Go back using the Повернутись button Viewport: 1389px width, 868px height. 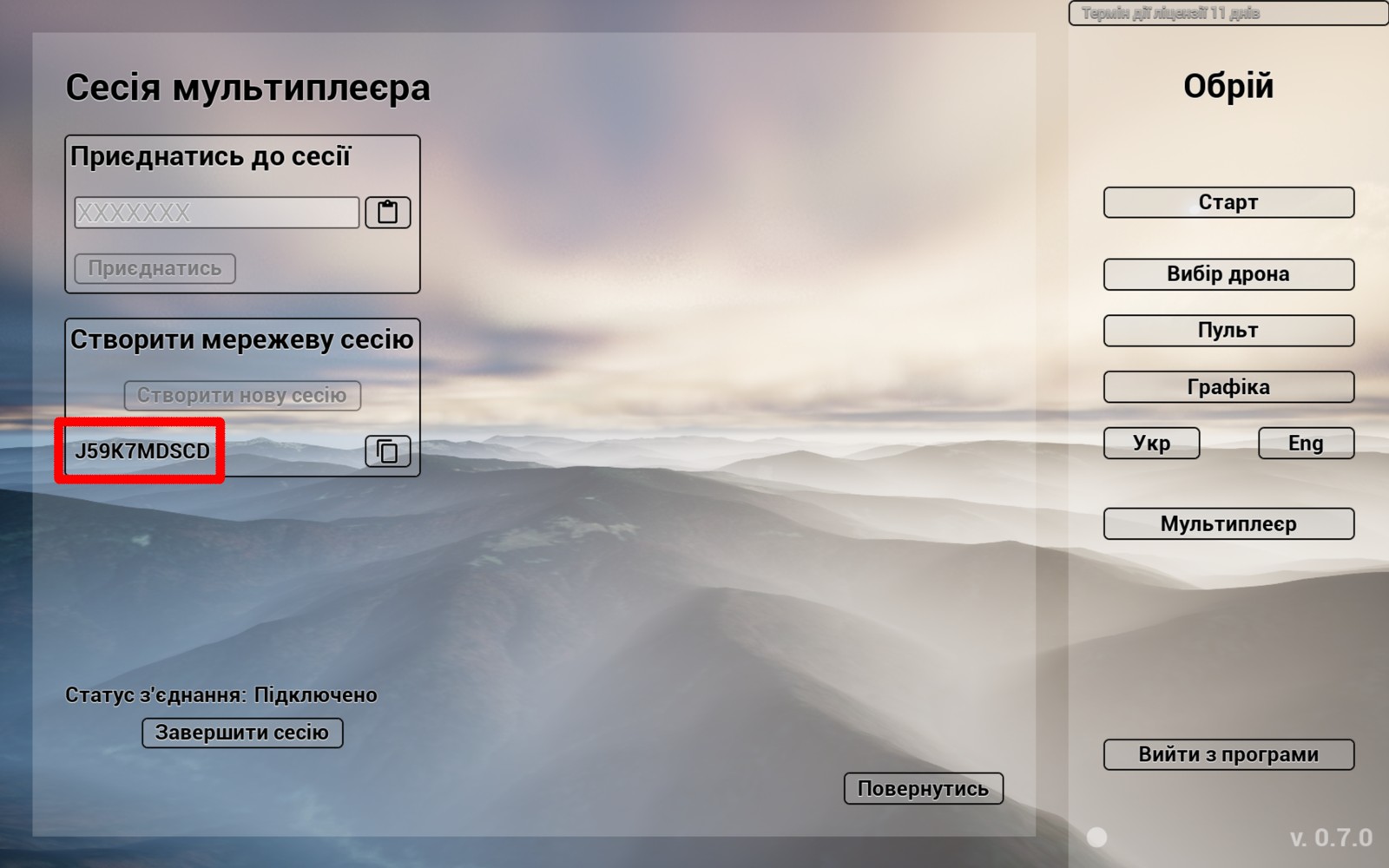pos(924,788)
